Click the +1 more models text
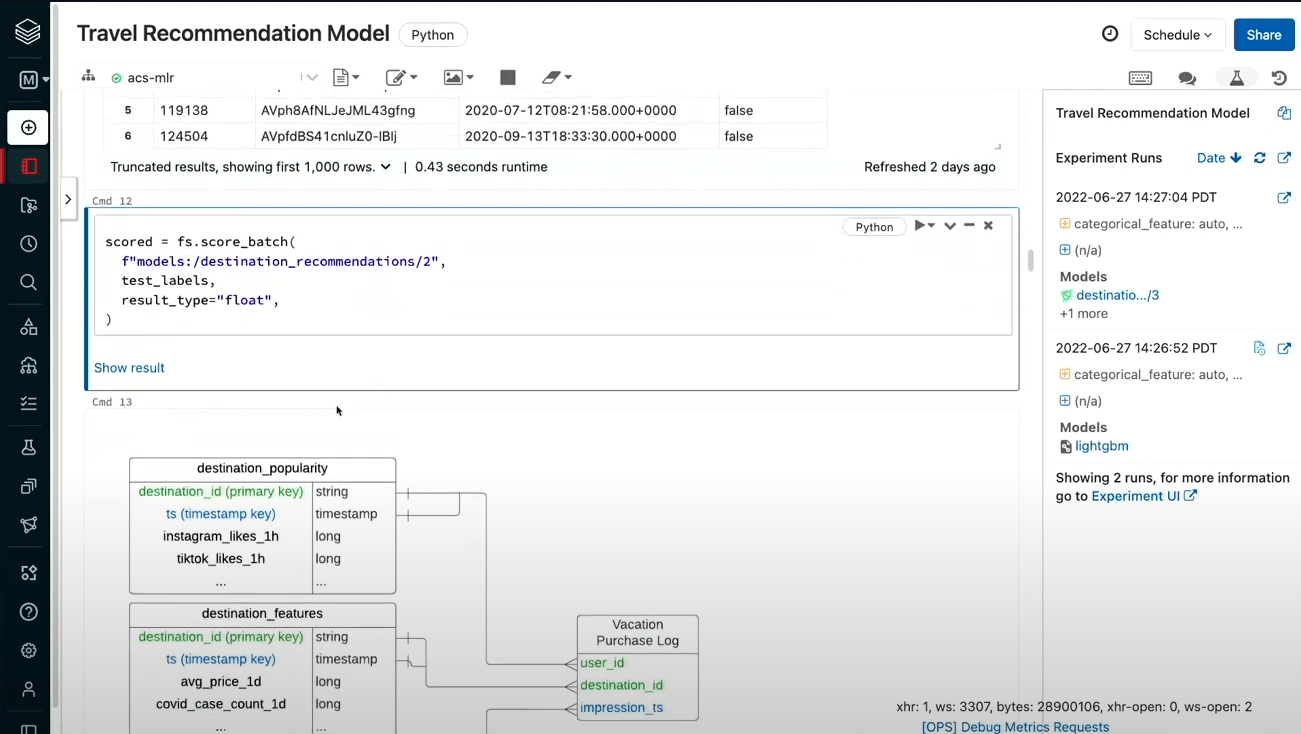Viewport: 1301px width, 734px height. click(x=1084, y=313)
